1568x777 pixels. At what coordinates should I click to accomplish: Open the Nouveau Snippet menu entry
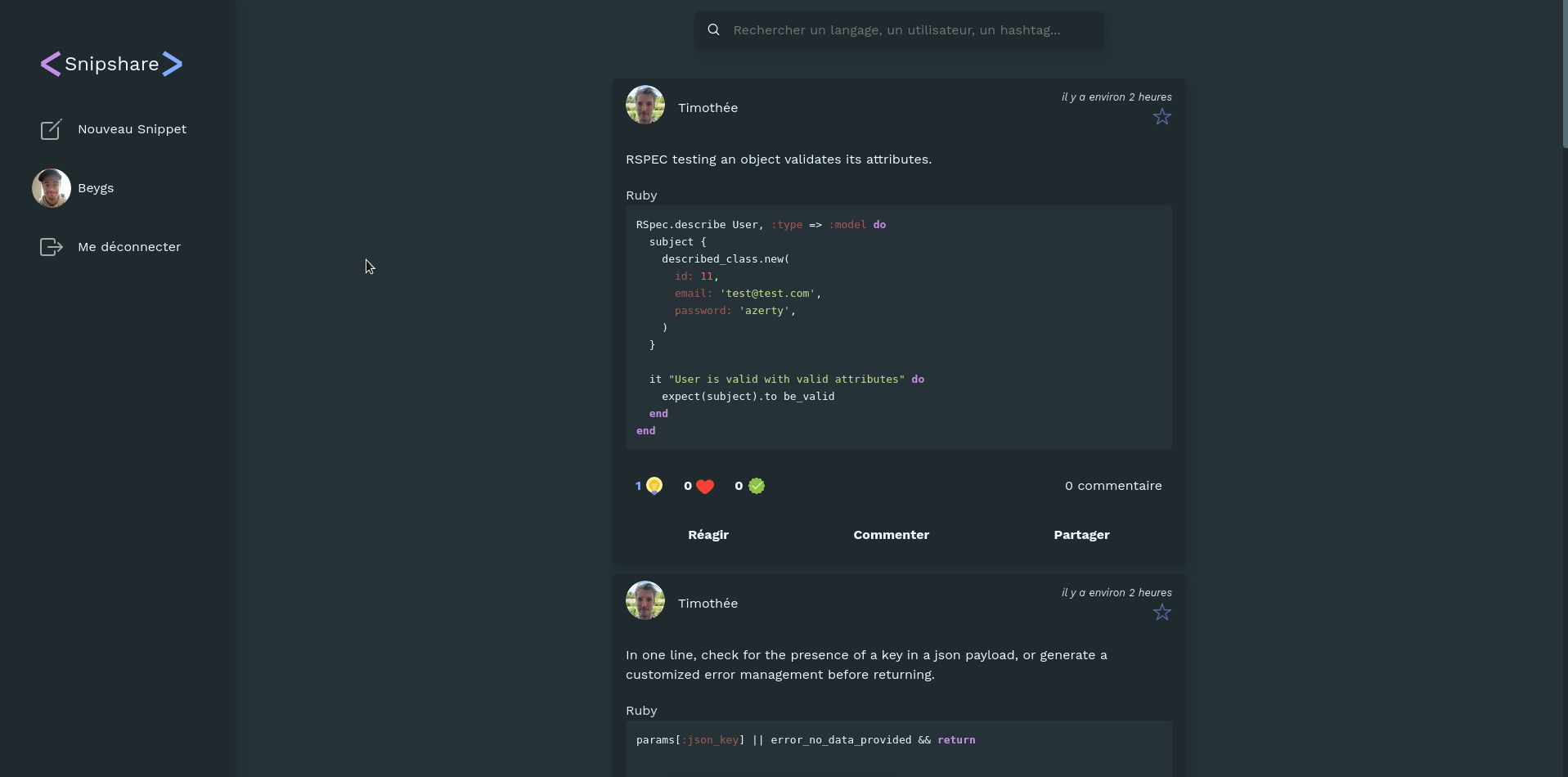pos(114,129)
